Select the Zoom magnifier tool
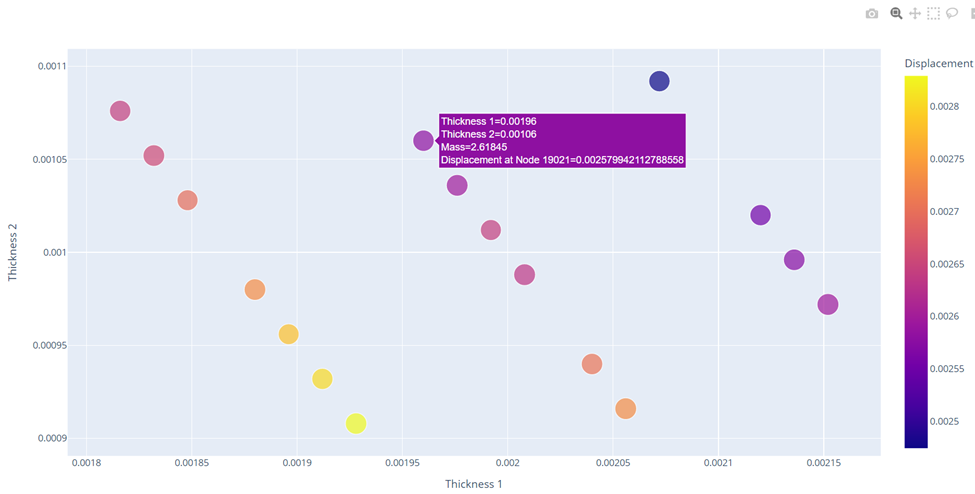Viewport: 975px width, 494px height. [896, 14]
